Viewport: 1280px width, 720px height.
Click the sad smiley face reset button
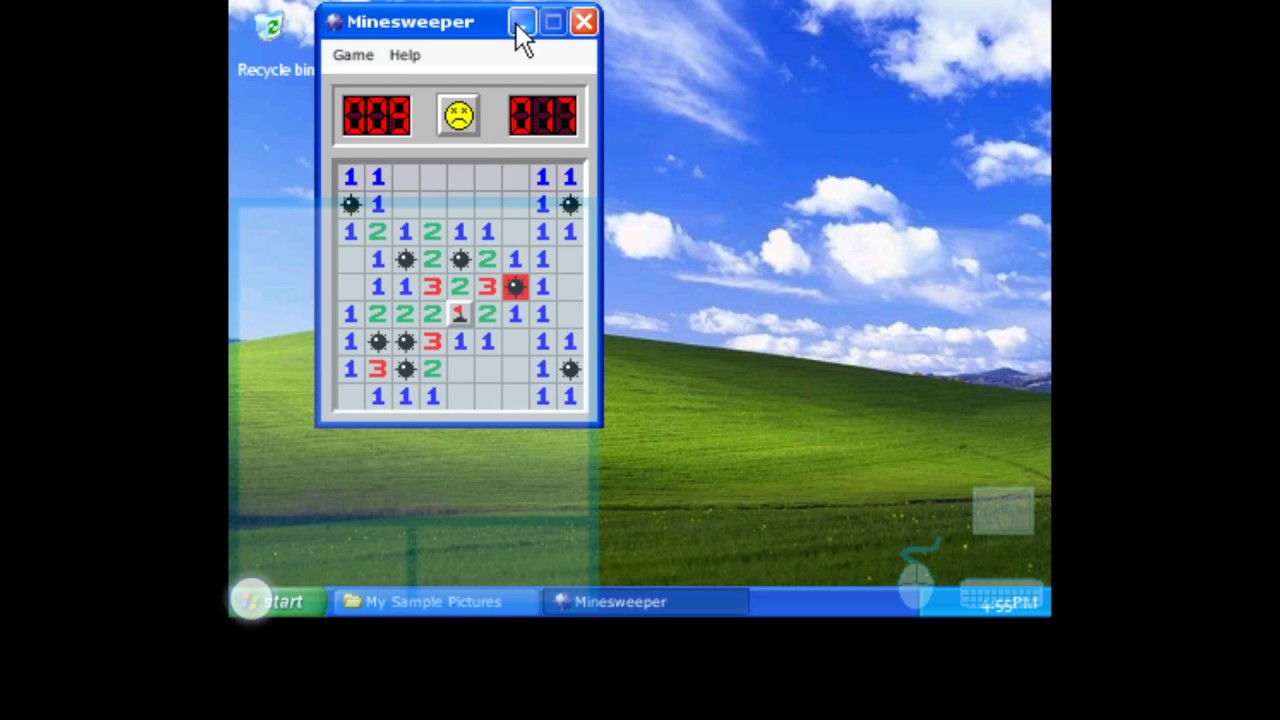point(458,115)
